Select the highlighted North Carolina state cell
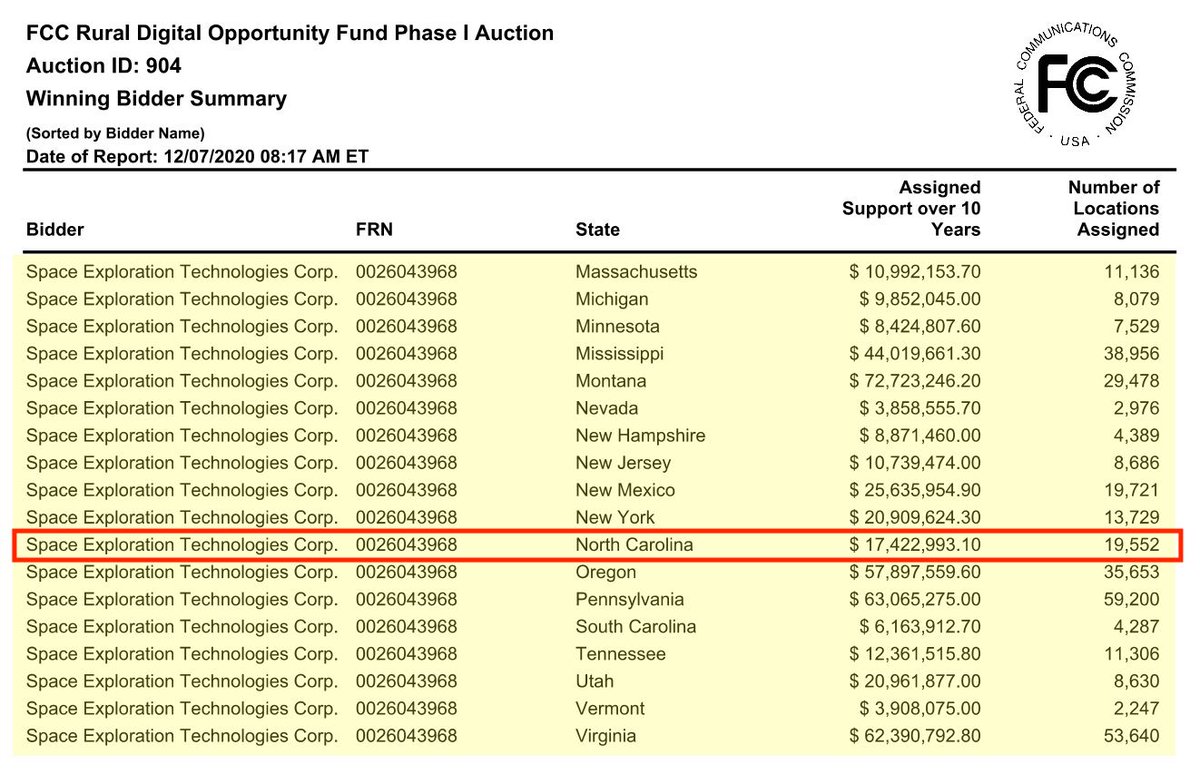This screenshot has width=1200, height=784. (x=634, y=545)
